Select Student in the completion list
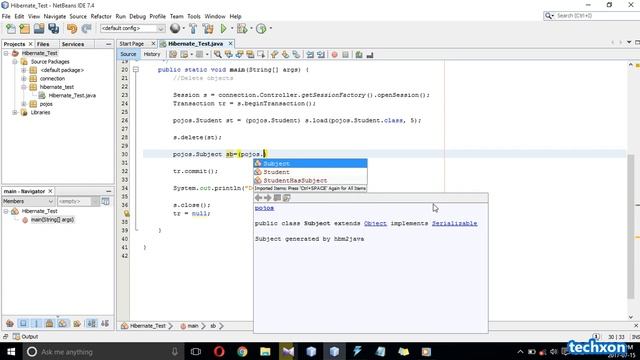The image size is (640, 360). click(310, 172)
